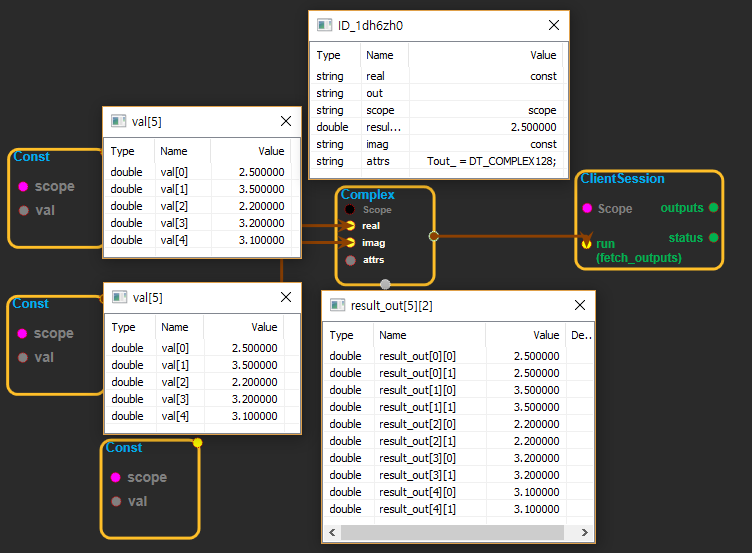The width and height of the screenshot is (752, 553).
Task: Close the result_out[5][2] table window
Action: click(580, 305)
